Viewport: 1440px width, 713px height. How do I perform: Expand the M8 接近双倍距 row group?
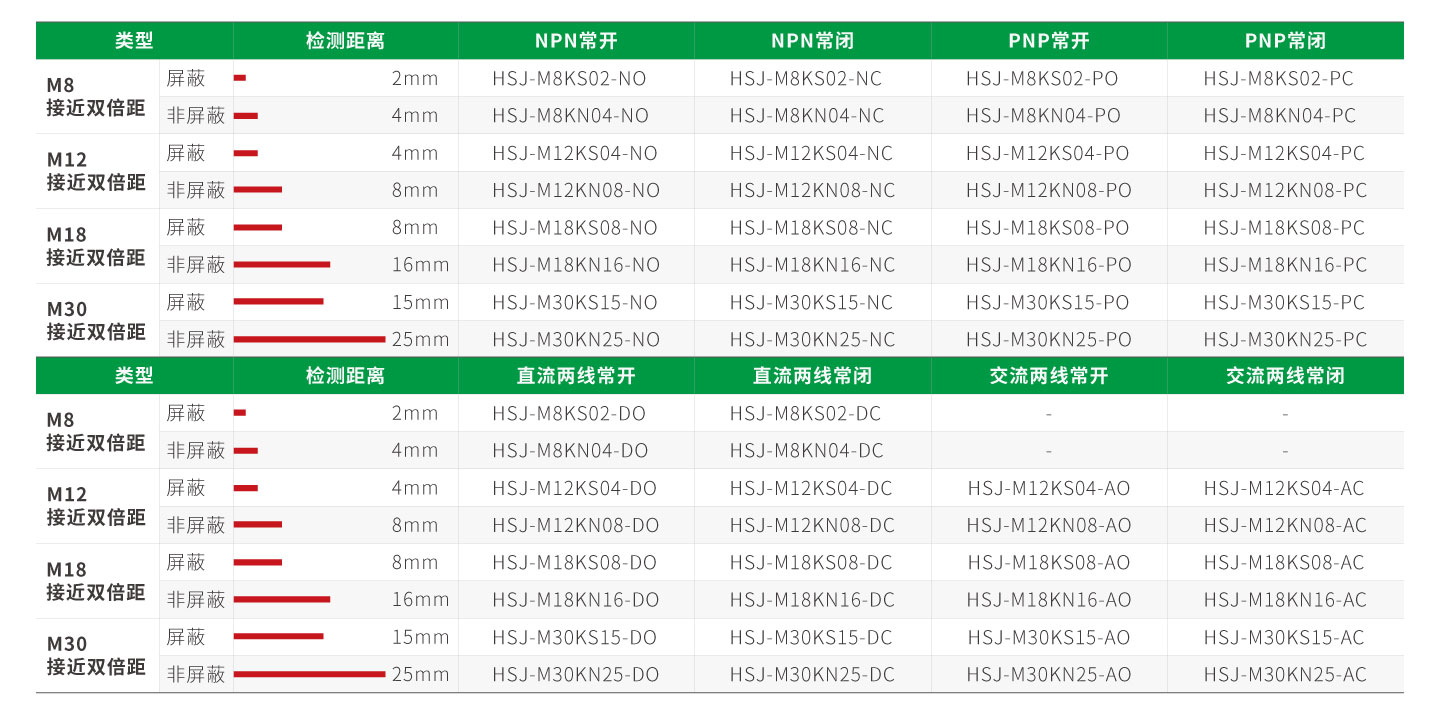95,95
